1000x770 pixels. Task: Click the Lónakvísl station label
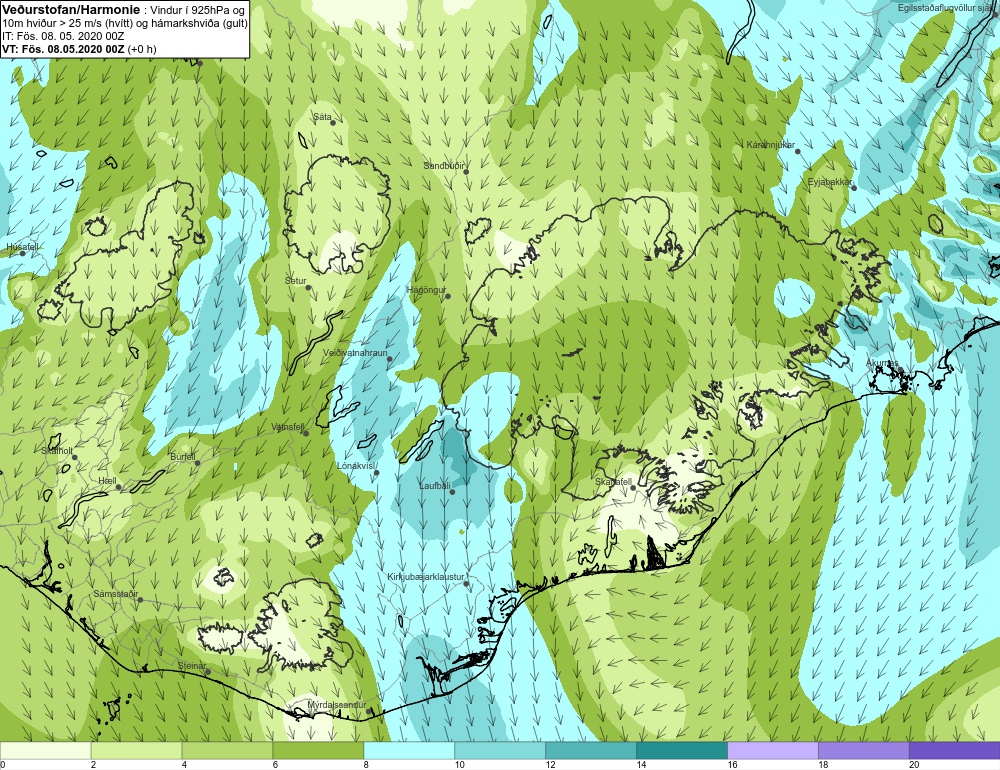click(x=355, y=466)
